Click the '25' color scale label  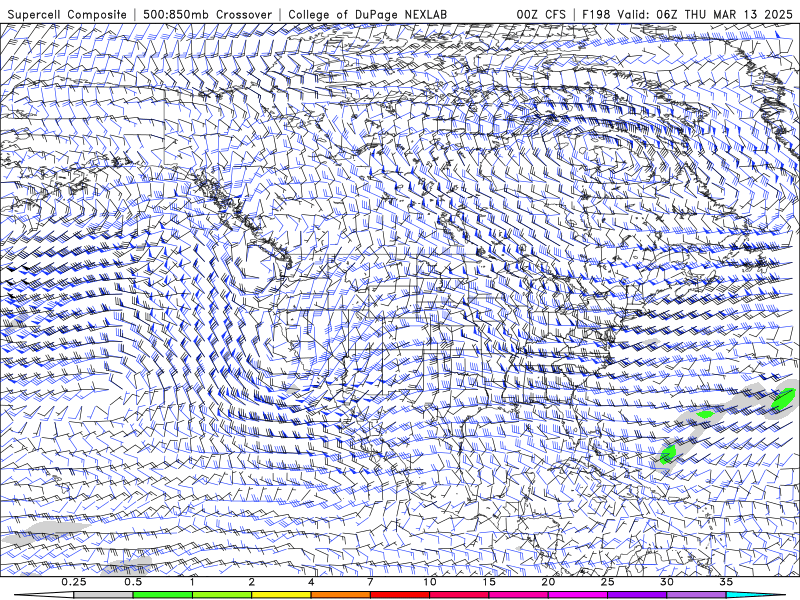[607, 582]
